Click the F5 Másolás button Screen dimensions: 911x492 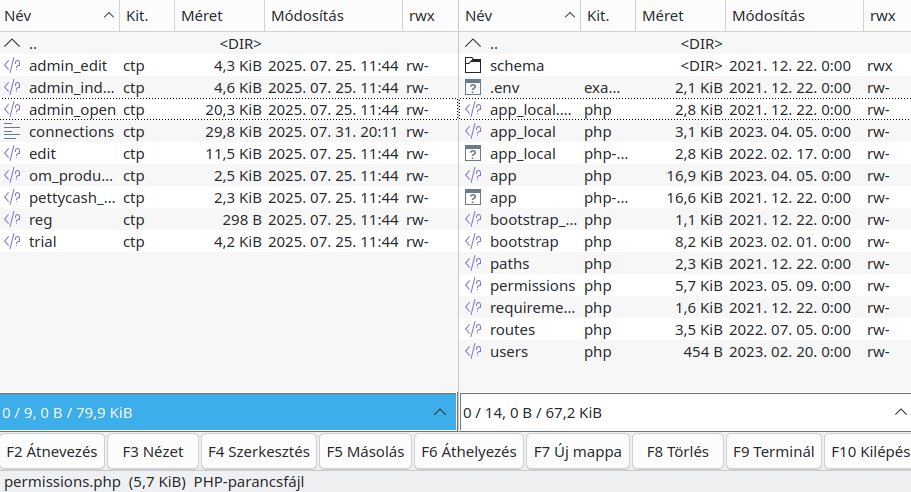point(365,451)
